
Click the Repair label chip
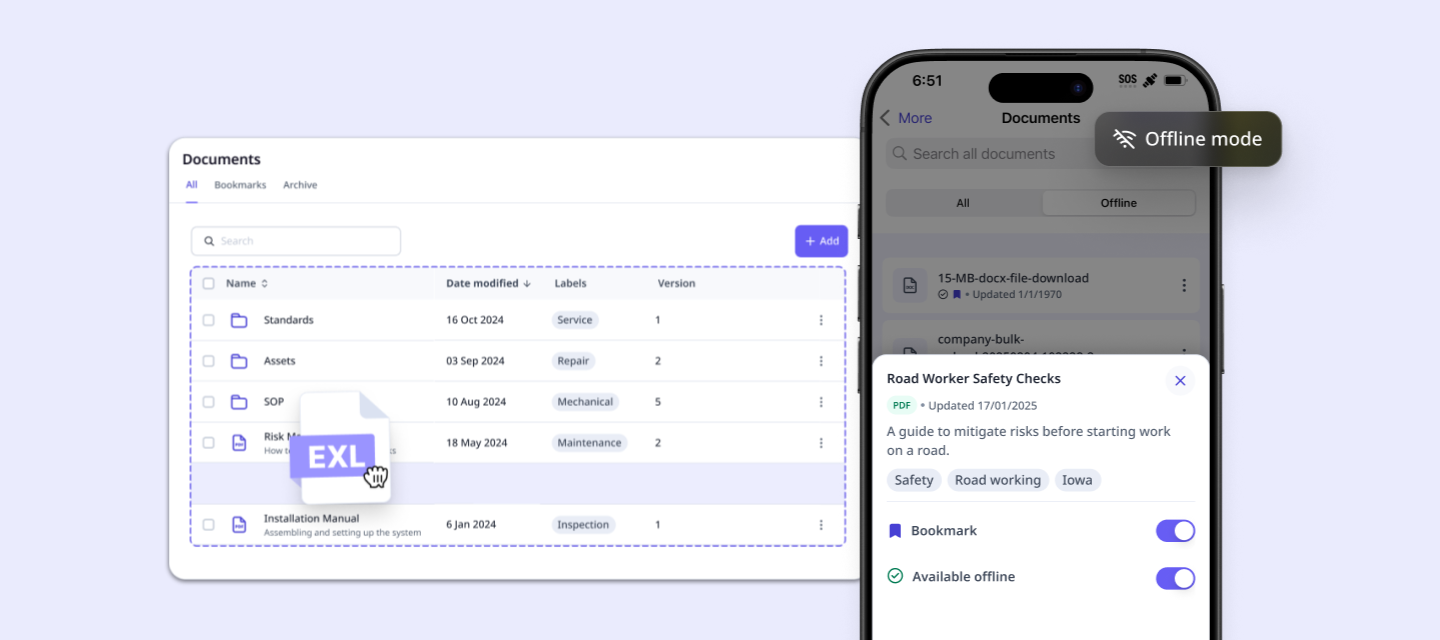pyautogui.click(x=574, y=361)
